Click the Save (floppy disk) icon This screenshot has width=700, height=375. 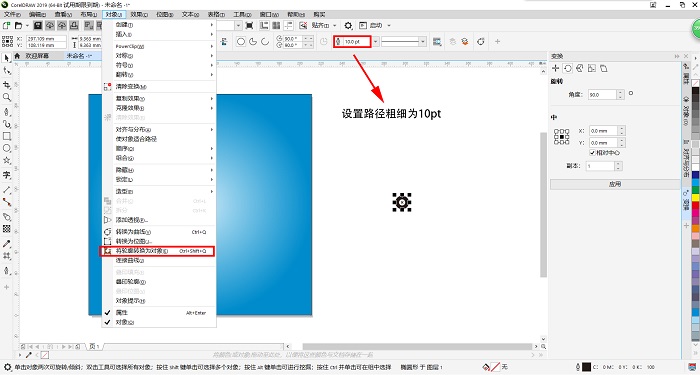click(x=38, y=25)
